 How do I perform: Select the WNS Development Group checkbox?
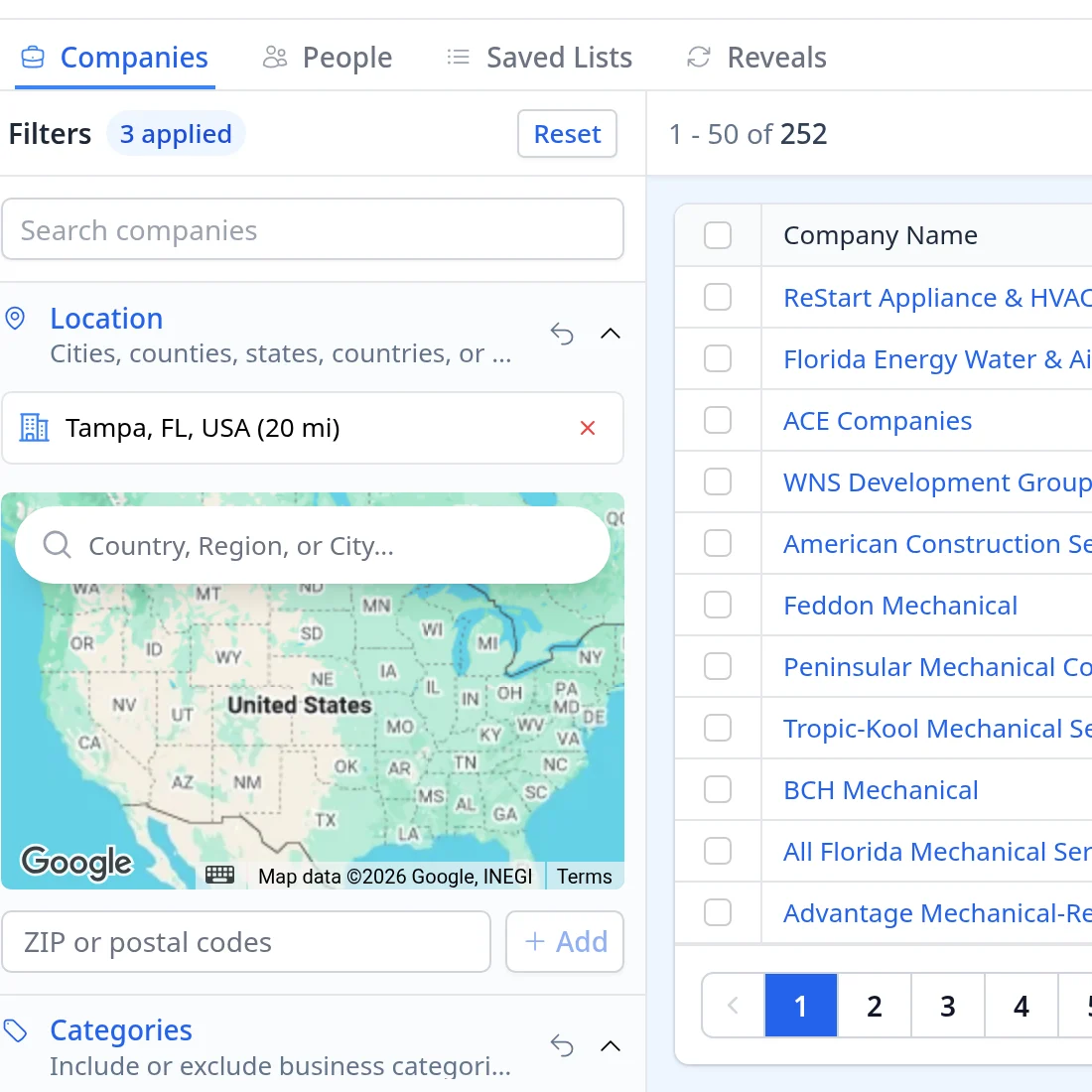click(718, 481)
